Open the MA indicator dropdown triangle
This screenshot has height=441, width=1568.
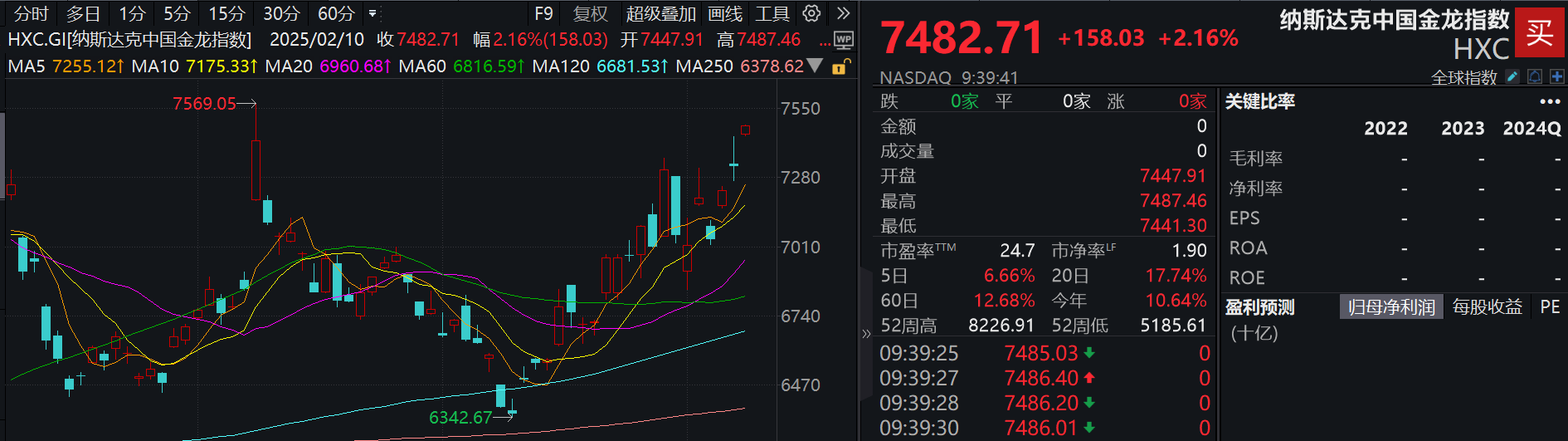pyautogui.click(x=816, y=65)
